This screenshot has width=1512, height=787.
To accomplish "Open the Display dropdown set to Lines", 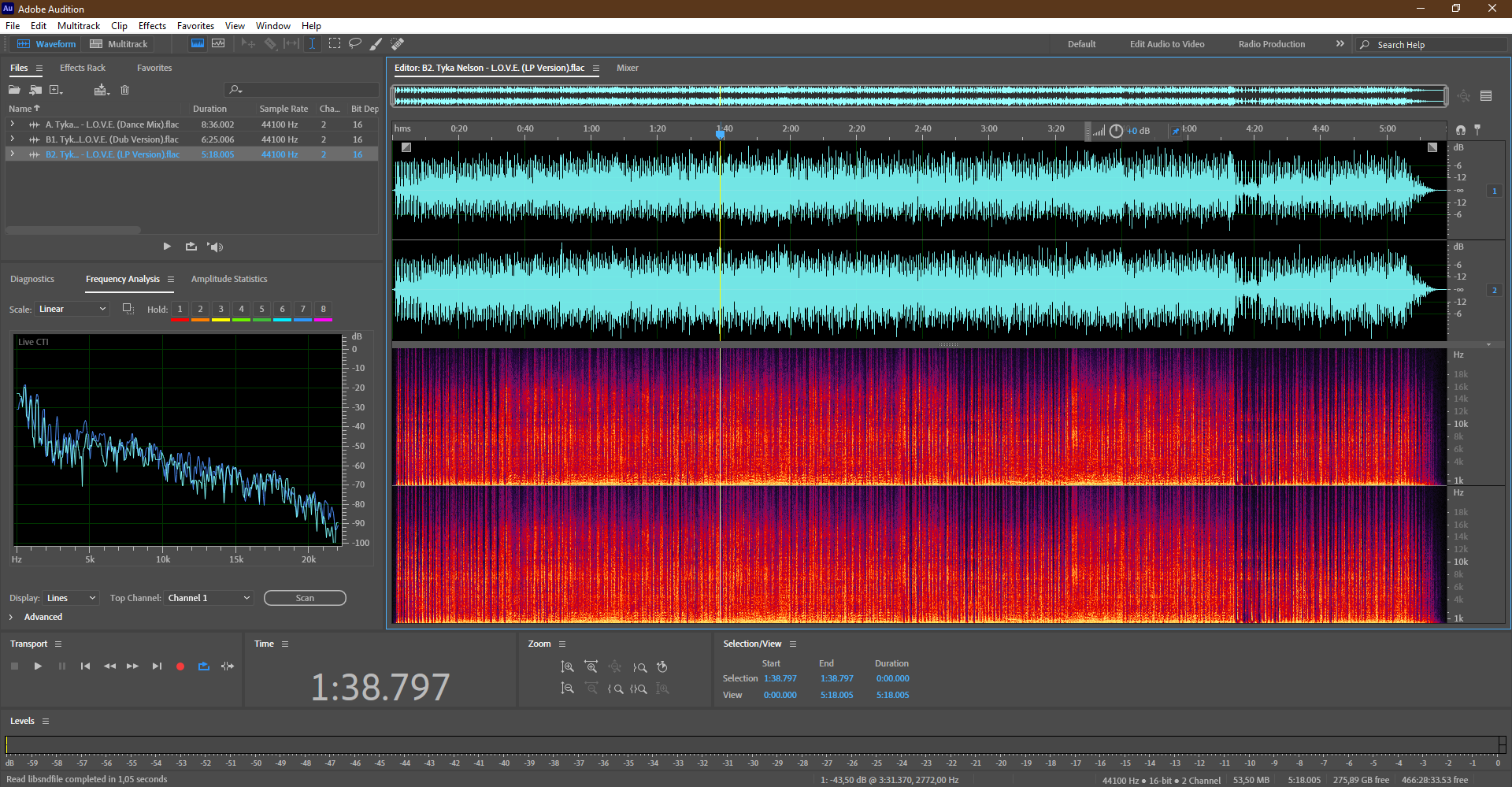I will (71, 598).
